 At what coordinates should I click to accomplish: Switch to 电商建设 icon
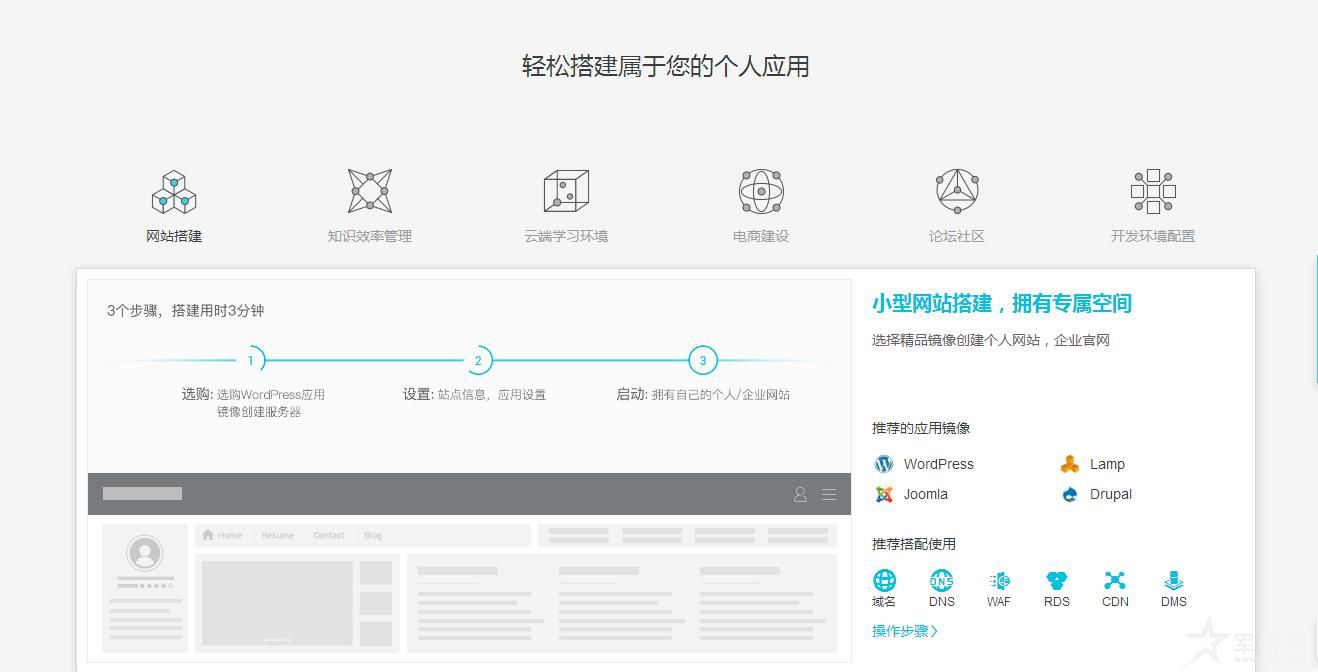pyautogui.click(x=761, y=191)
